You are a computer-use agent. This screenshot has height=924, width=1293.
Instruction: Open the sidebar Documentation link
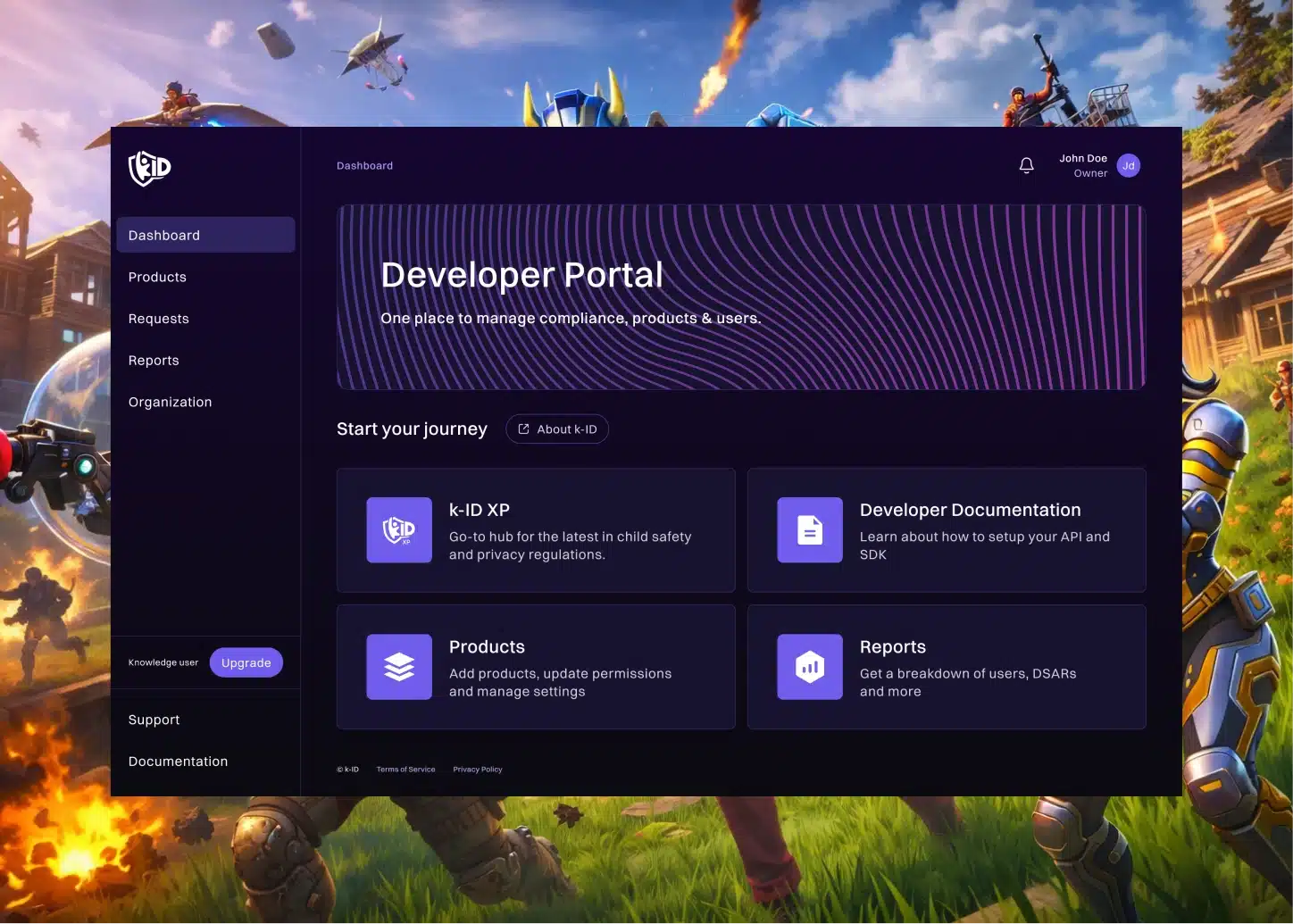coord(178,762)
